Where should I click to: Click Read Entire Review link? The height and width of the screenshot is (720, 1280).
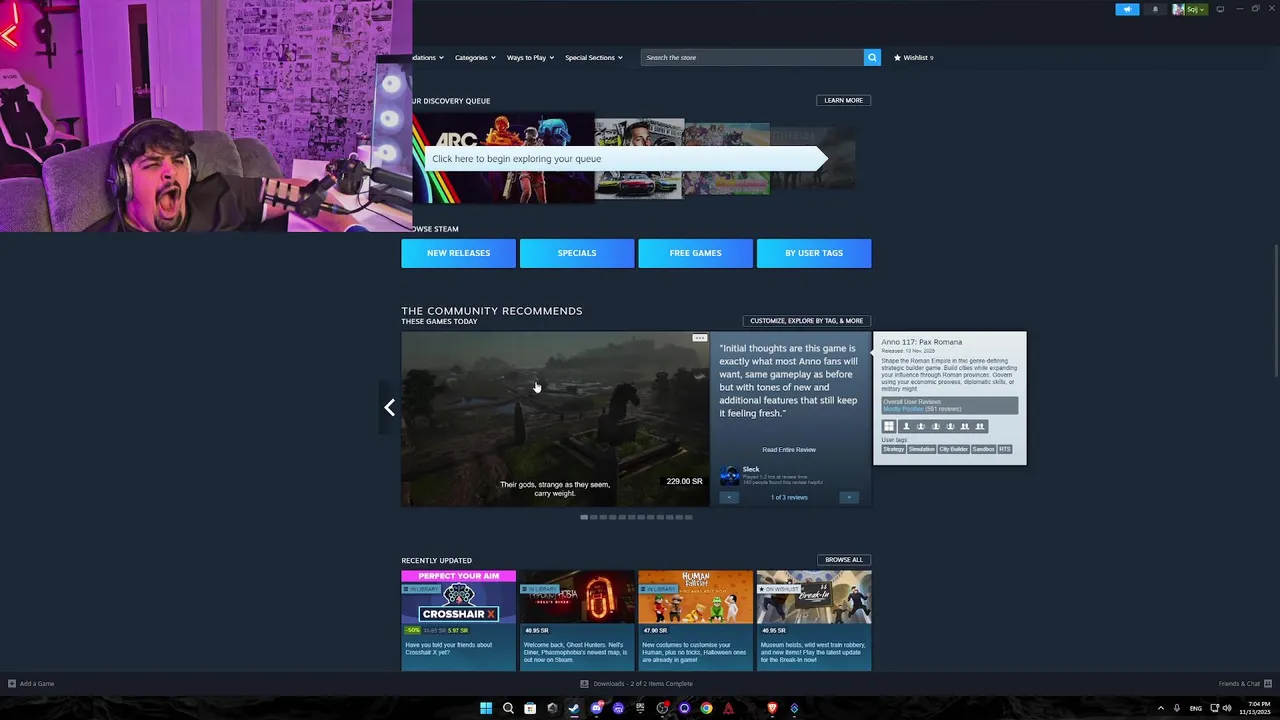789,450
